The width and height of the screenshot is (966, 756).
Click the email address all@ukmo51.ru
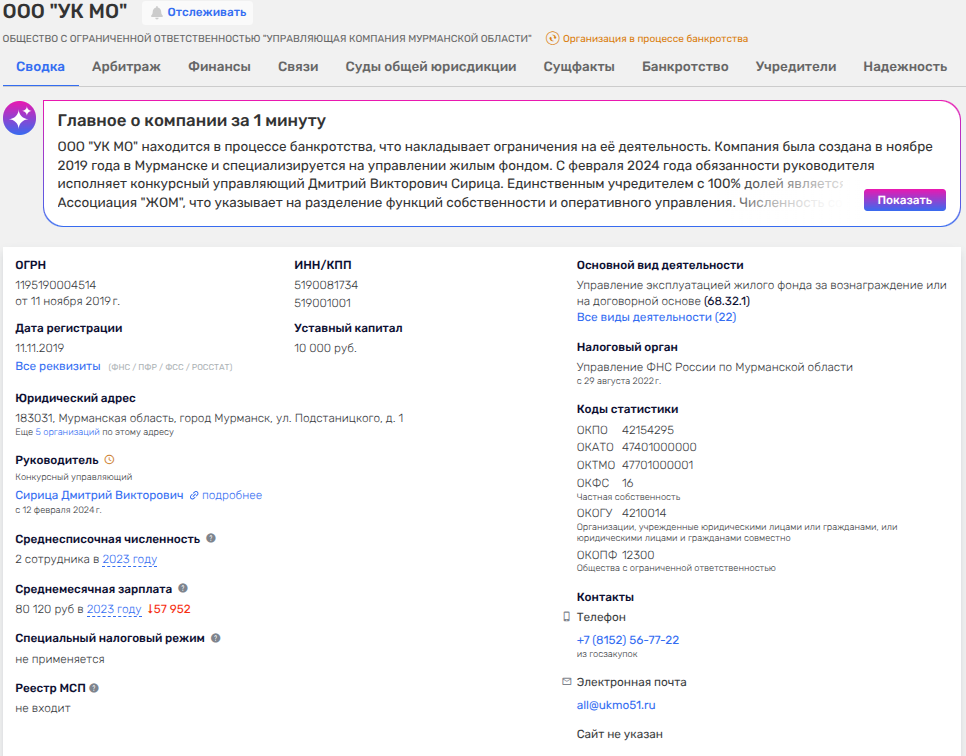pos(616,705)
